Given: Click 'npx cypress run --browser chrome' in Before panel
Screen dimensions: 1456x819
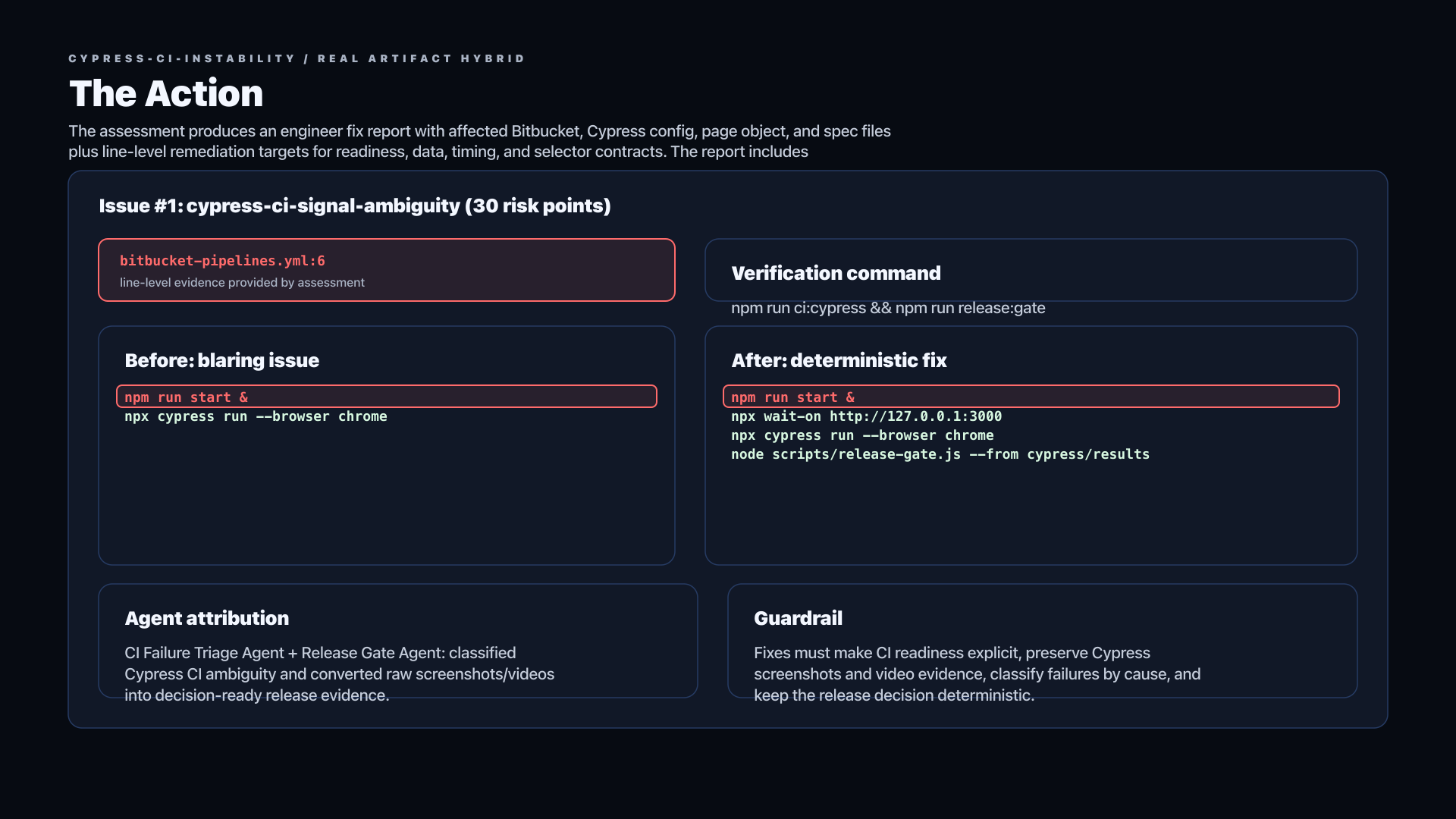Looking at the screenshot, I should 256,416.
